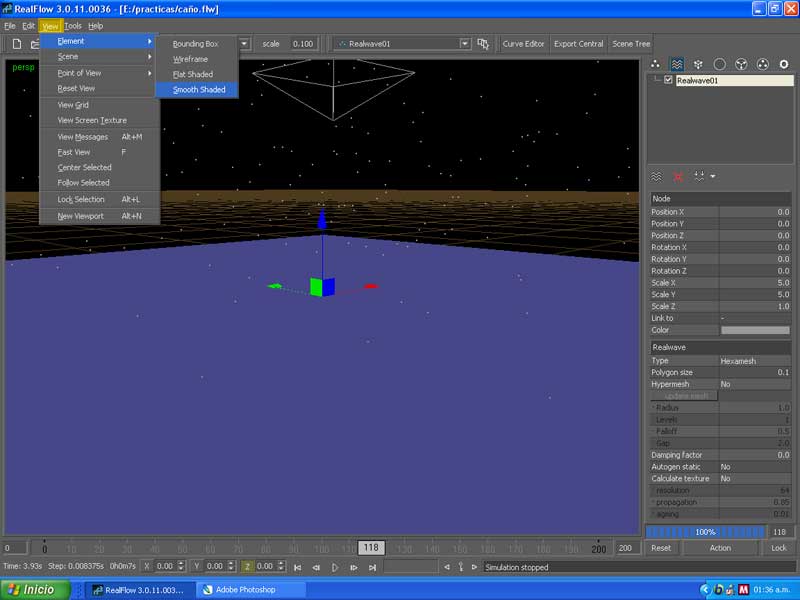This screenshot has width=800, height=600.
Task: Click the Lock button
Action: click(x=779, y=548)
